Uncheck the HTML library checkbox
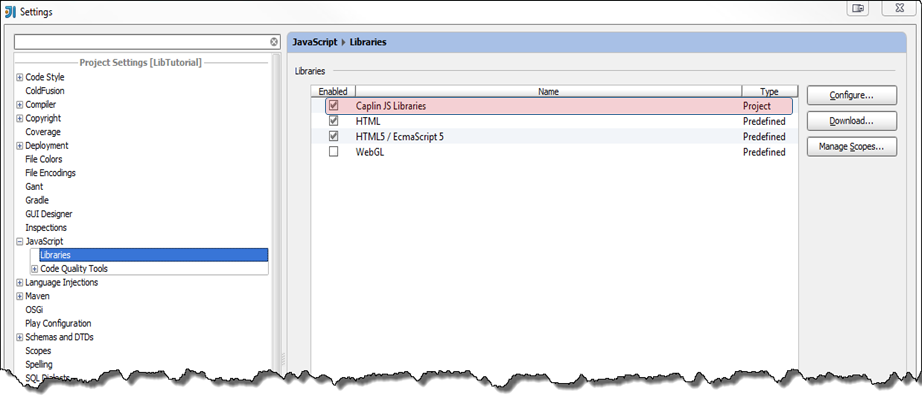Image resolution: width=922 pixels, height=398 pixels. [x=333, y=121]
